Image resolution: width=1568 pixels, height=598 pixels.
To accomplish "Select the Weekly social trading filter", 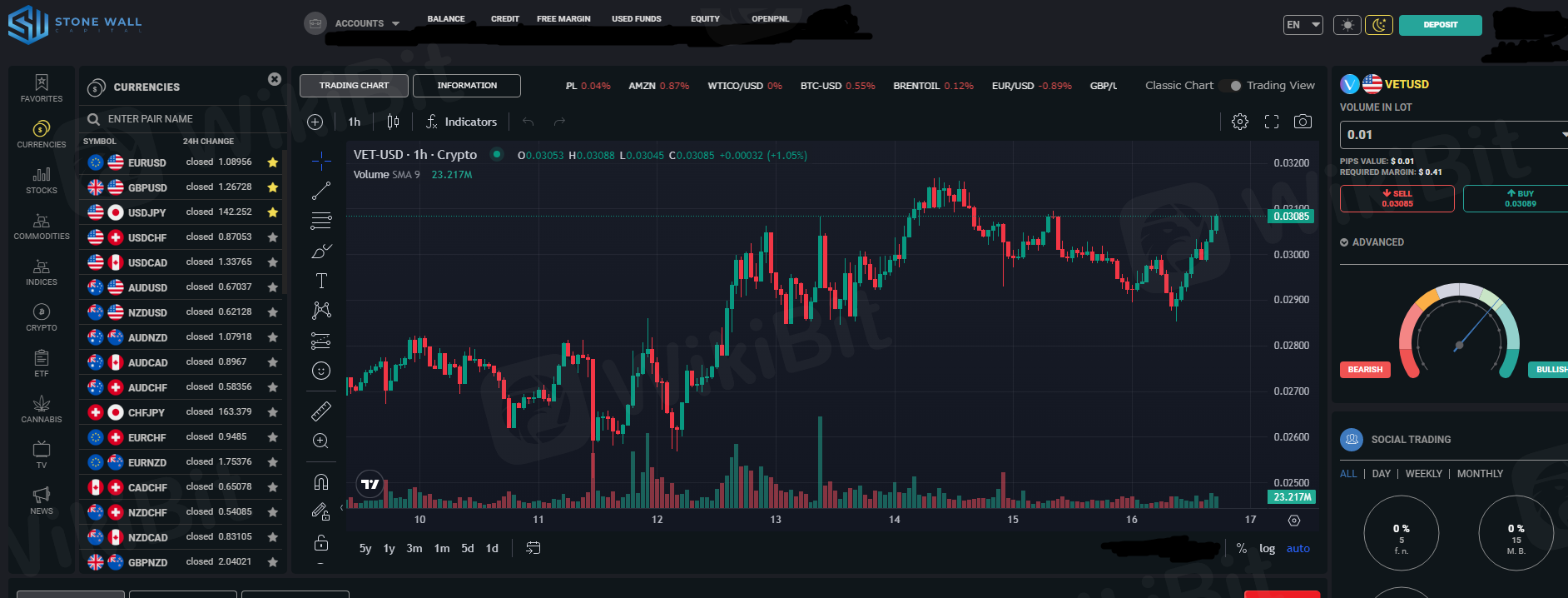I will click(x=1423, y=474).
